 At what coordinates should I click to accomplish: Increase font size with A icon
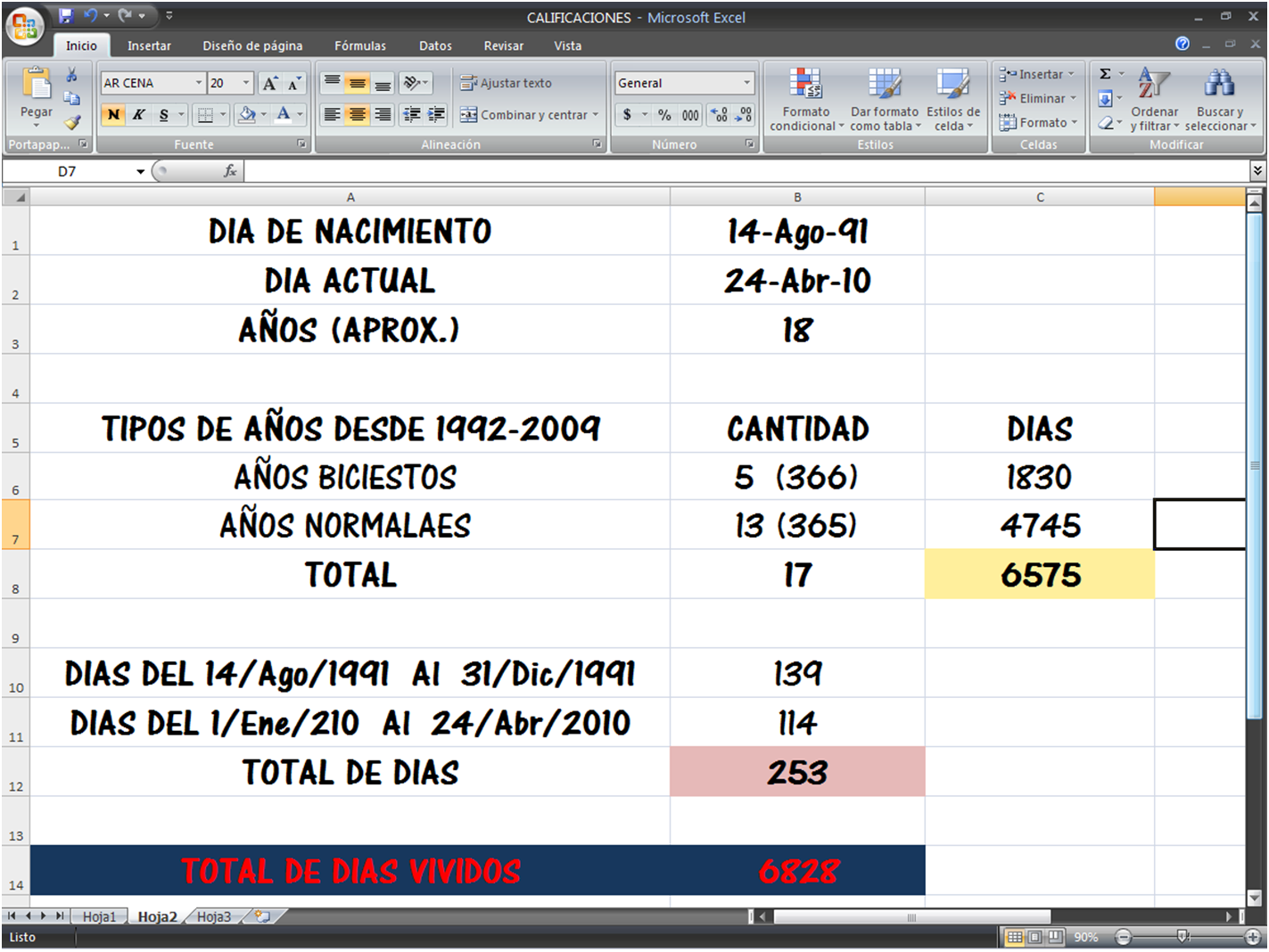click(x=269, y=84)
